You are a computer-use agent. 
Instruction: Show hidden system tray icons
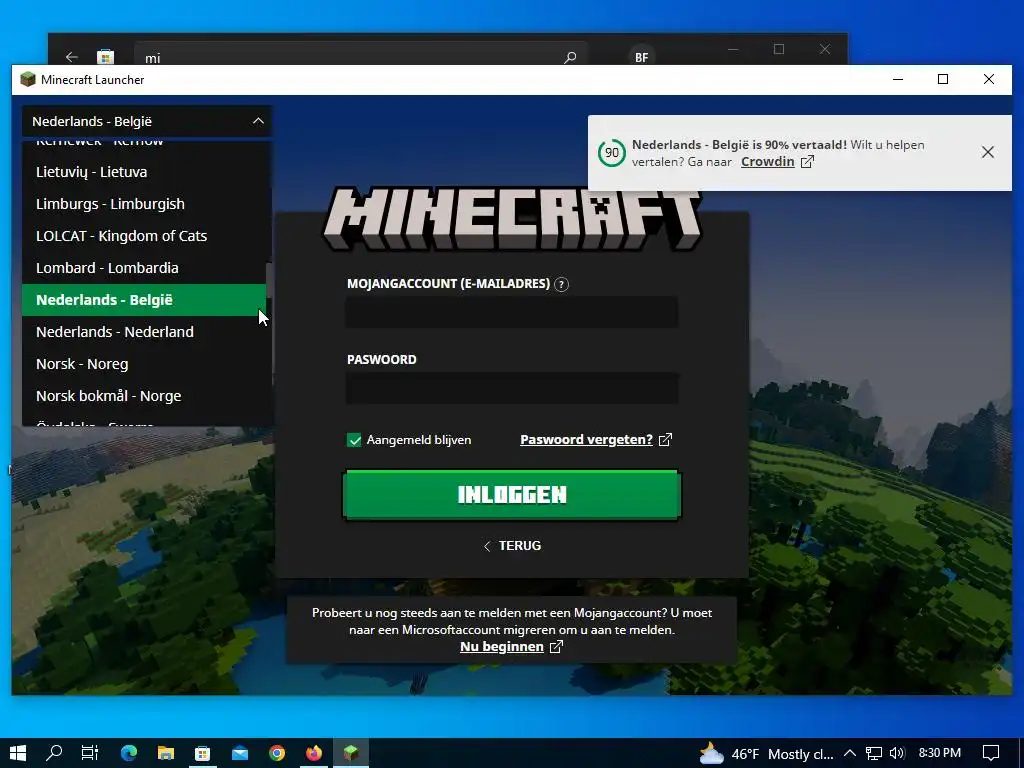pyautogui.click(x=850, y=753)
